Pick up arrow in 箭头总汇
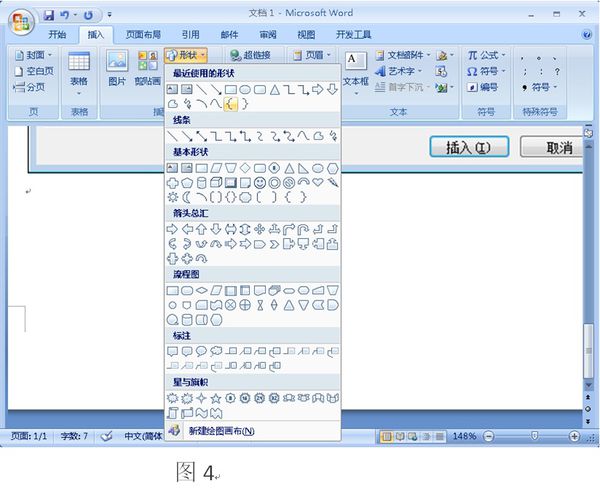 pyautogui.click(x=201, y=229)
